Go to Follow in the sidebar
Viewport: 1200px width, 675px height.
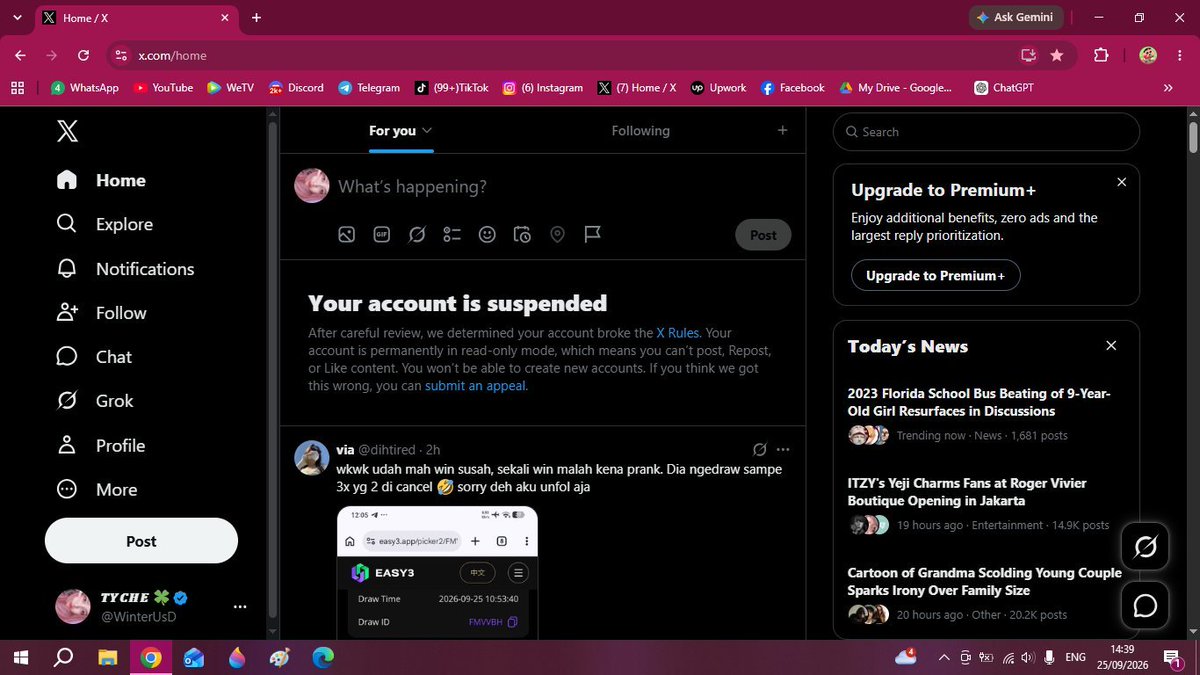pyautogui.click(x=102, y=313)
